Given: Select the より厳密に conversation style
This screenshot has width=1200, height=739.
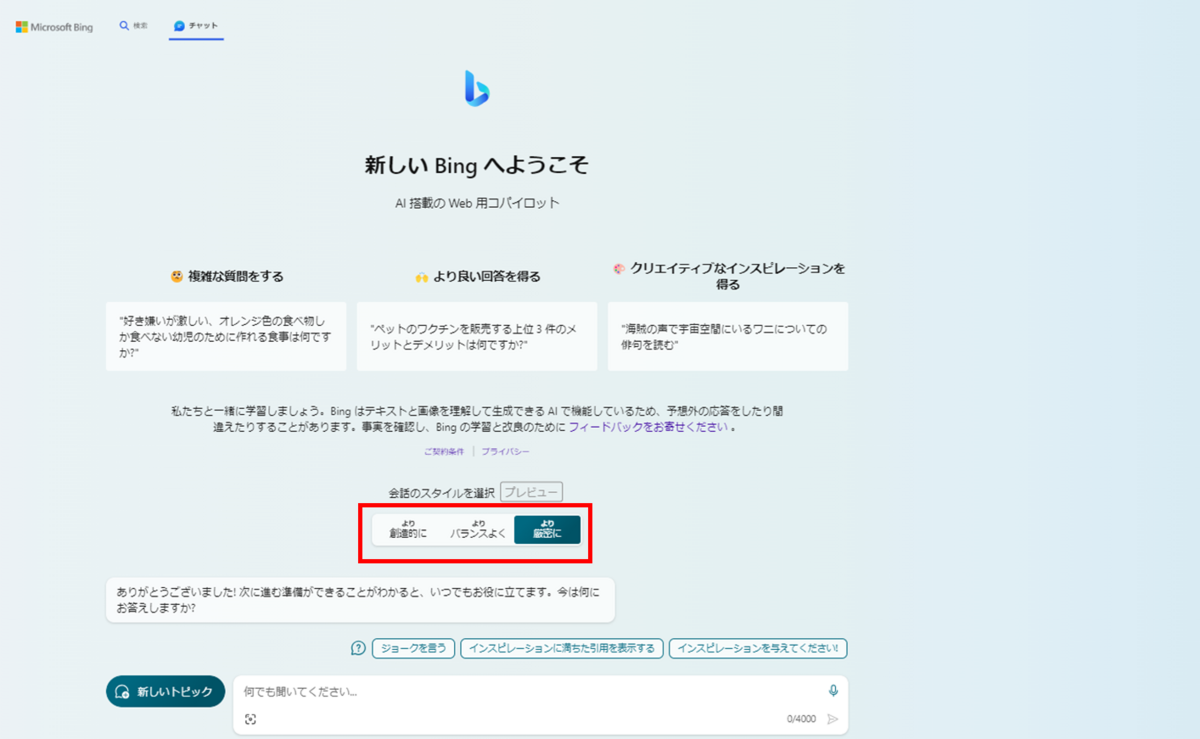Looking at the screenshot, I should [547, 530].
